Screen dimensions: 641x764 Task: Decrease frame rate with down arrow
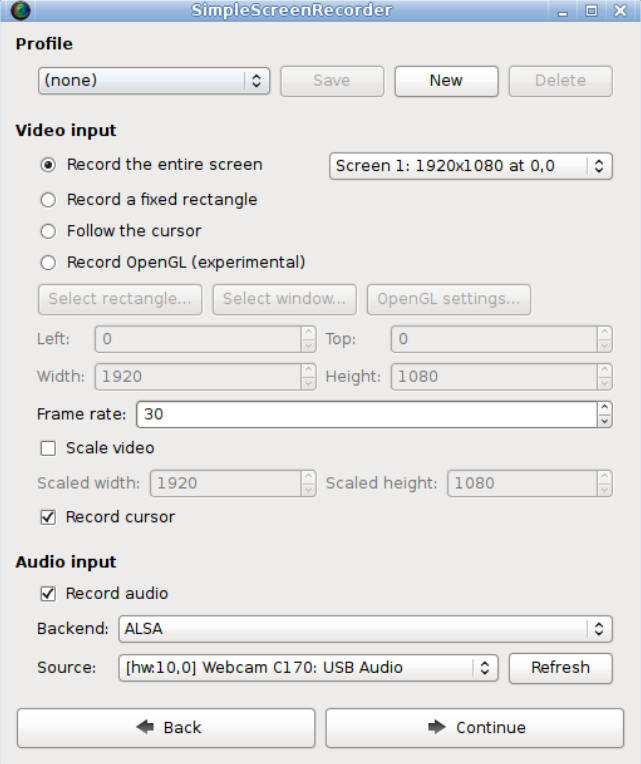(604, 420)
